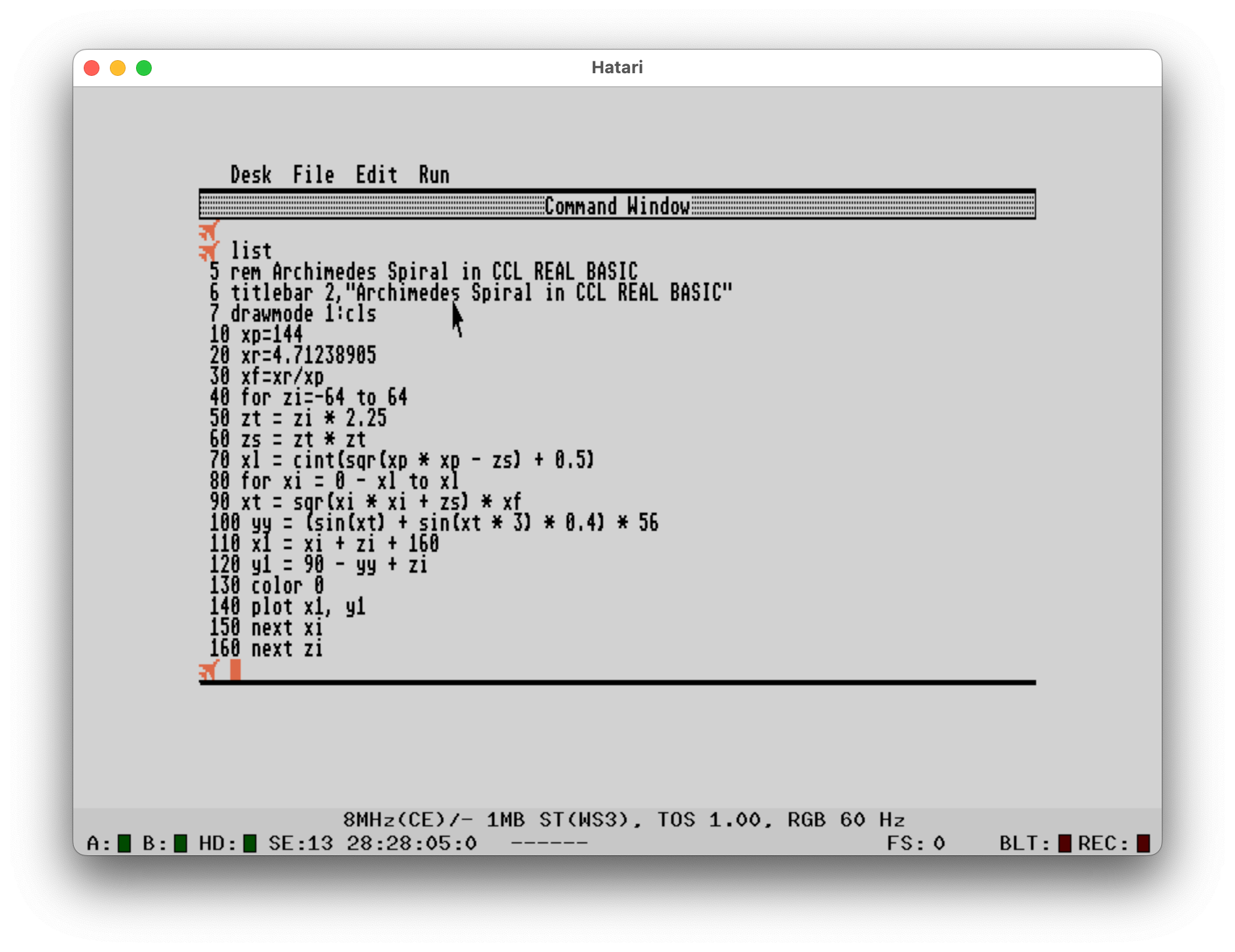Click 'FS: 0' frameskip status entry

pyautogui.click(x=915, y=843)
